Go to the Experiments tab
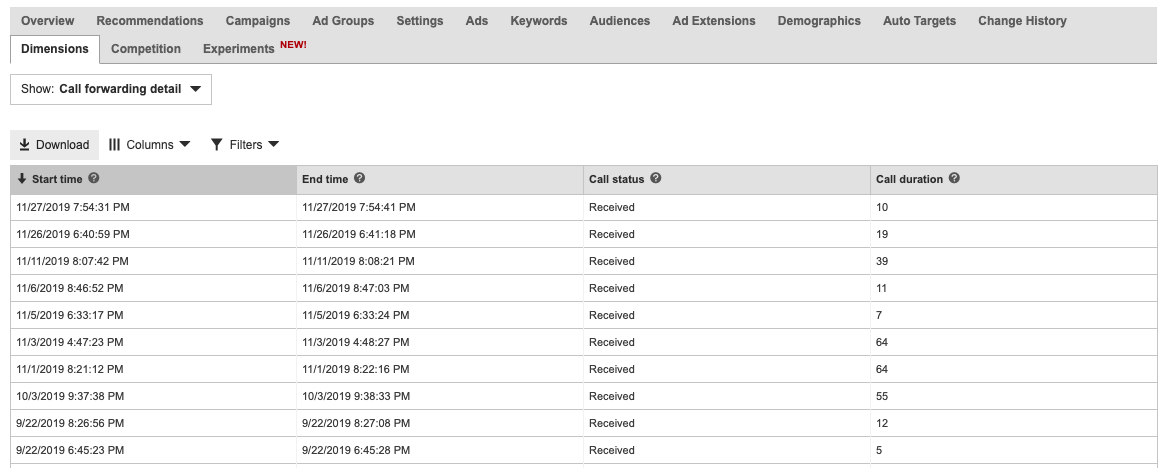The image size is (1161, 468). 238,49
